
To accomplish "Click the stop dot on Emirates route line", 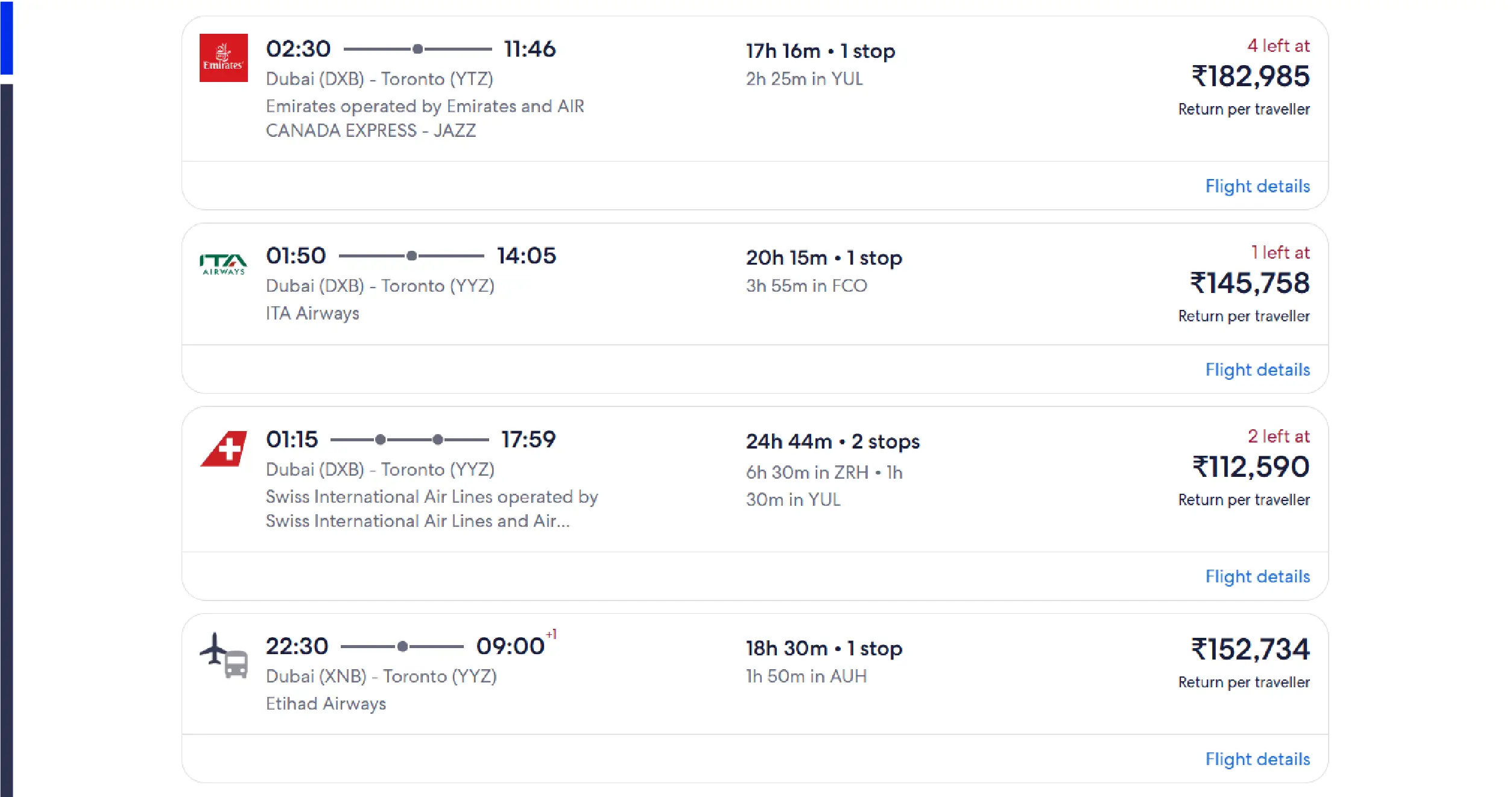I will click(417, 49).
